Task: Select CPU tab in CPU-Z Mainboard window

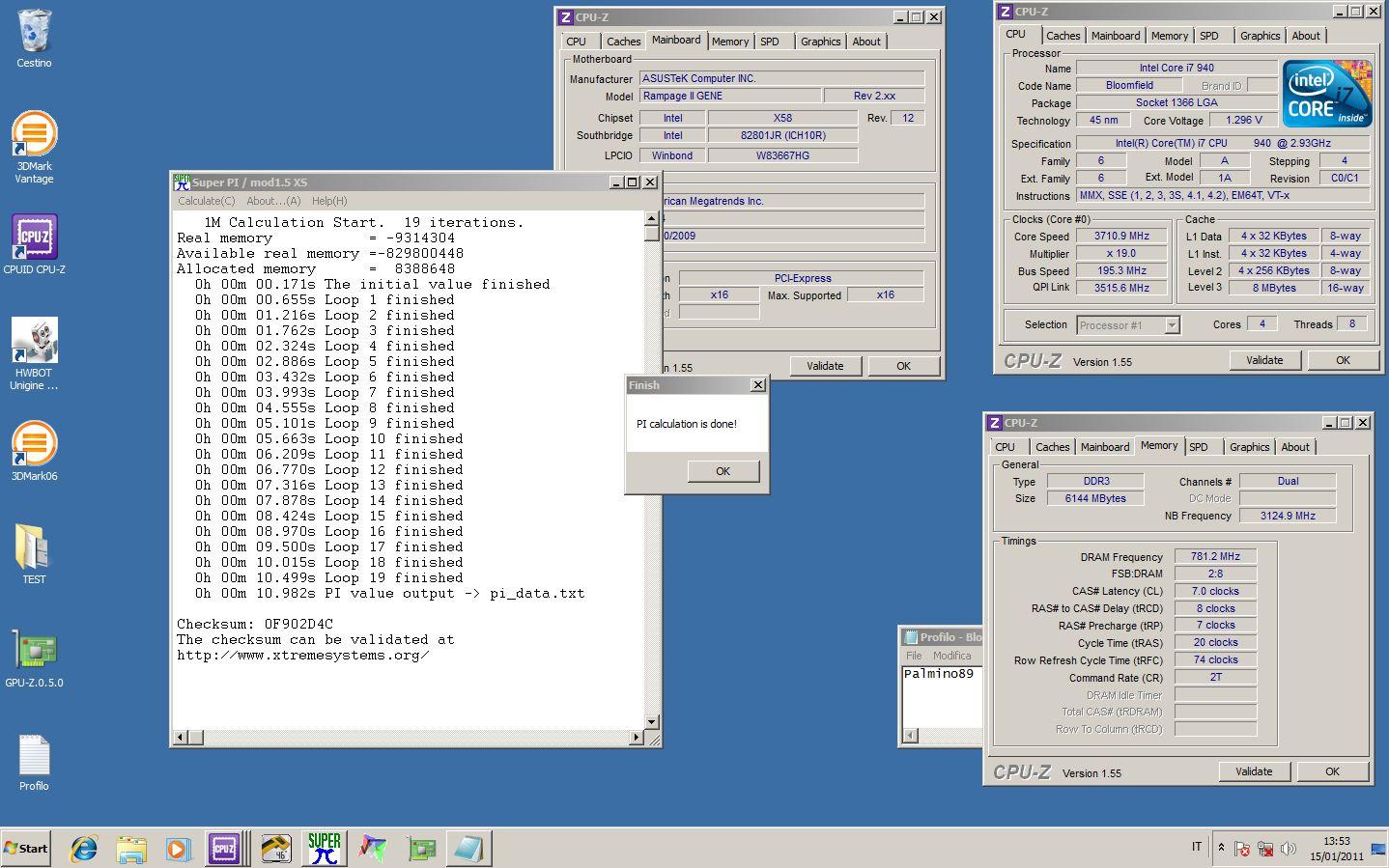Action: click(577, 42)
